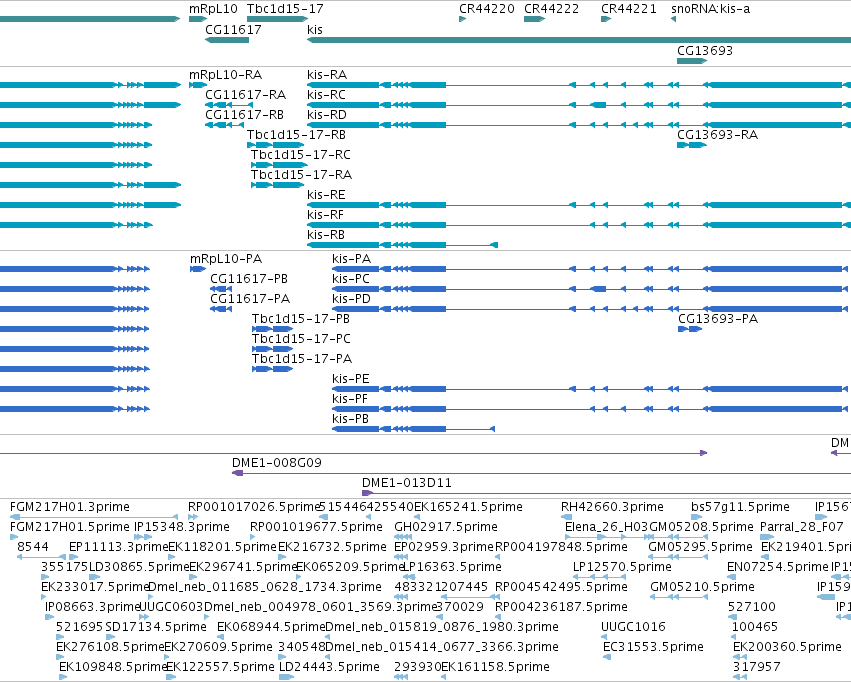Select the Tbc1d15-17-RA transcript

[277, 185]
